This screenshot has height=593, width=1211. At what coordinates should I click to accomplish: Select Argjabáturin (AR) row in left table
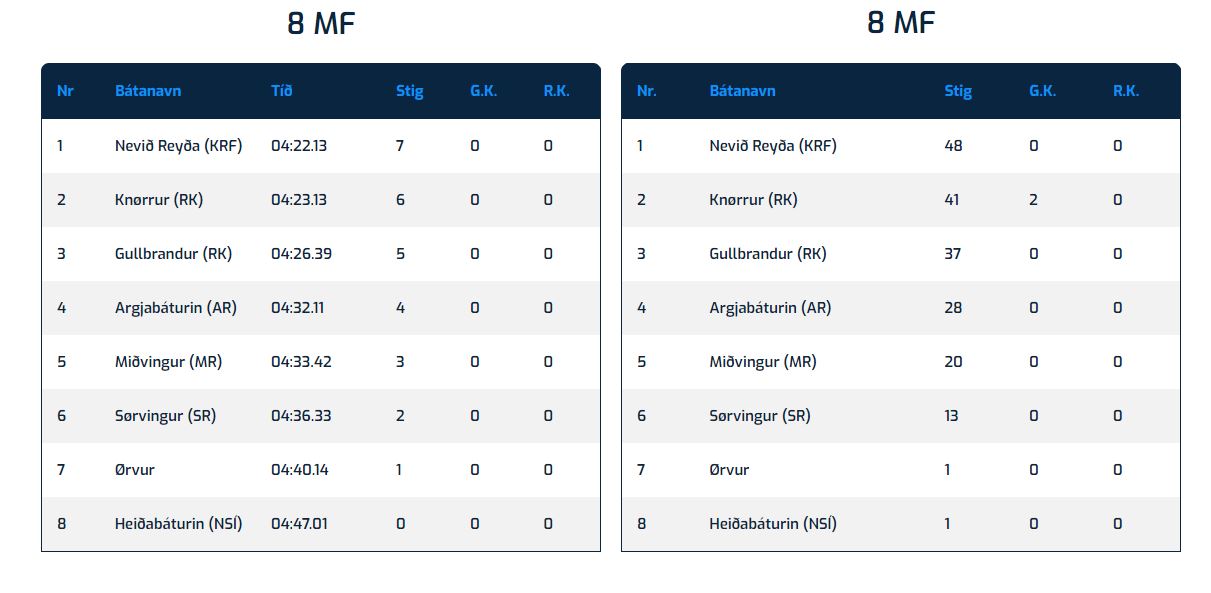(x=320, y=308)
